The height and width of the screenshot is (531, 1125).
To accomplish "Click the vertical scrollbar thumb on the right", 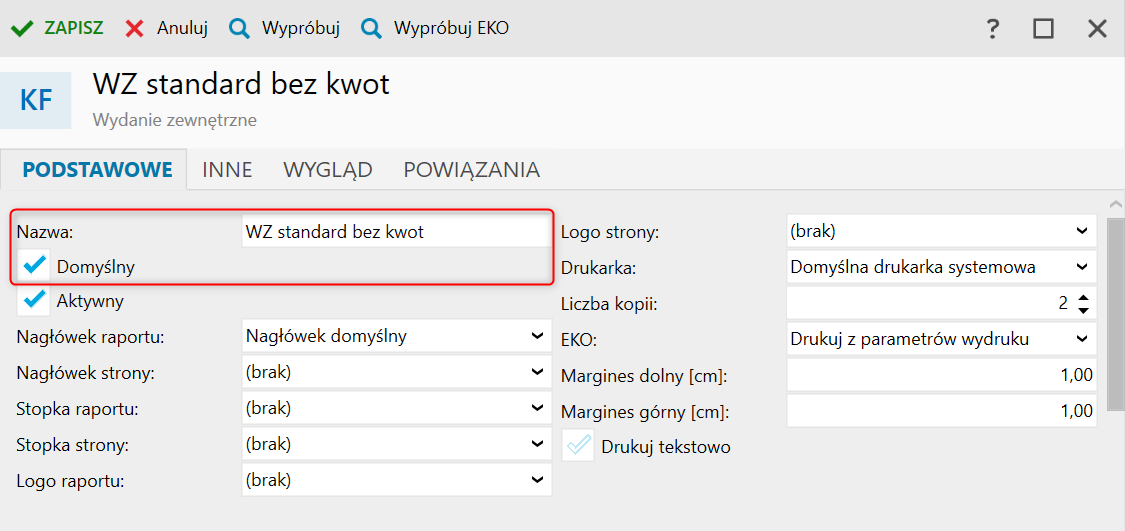I will coord(1115,312).
